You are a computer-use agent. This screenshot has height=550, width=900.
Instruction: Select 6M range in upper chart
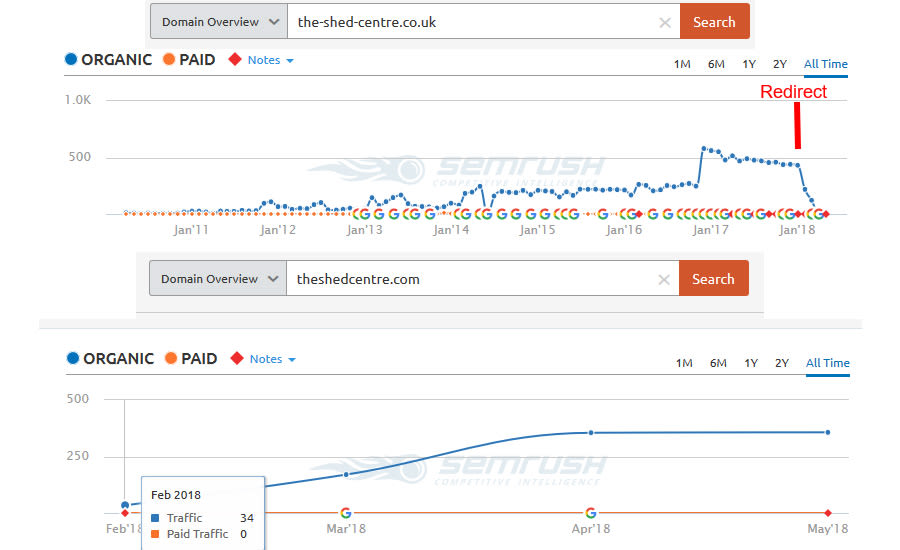coord(716,64)
